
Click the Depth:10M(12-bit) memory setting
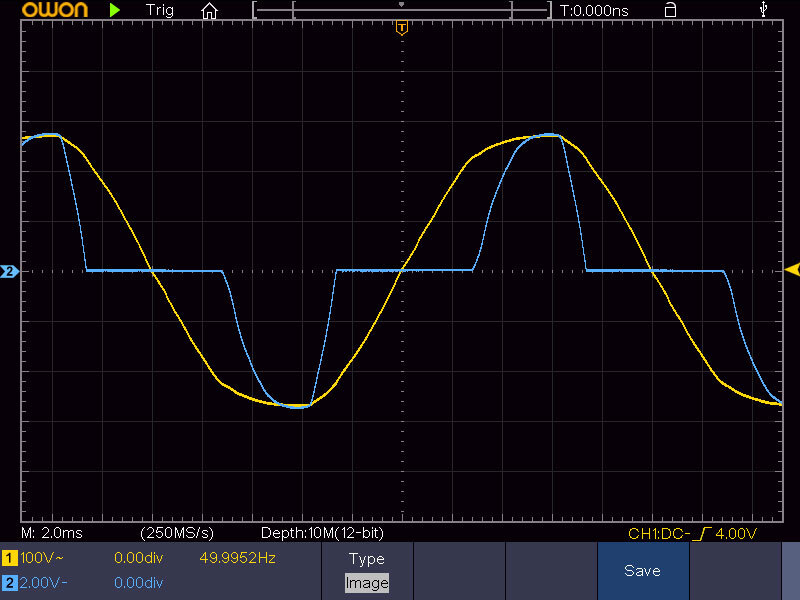coord(321,533)
